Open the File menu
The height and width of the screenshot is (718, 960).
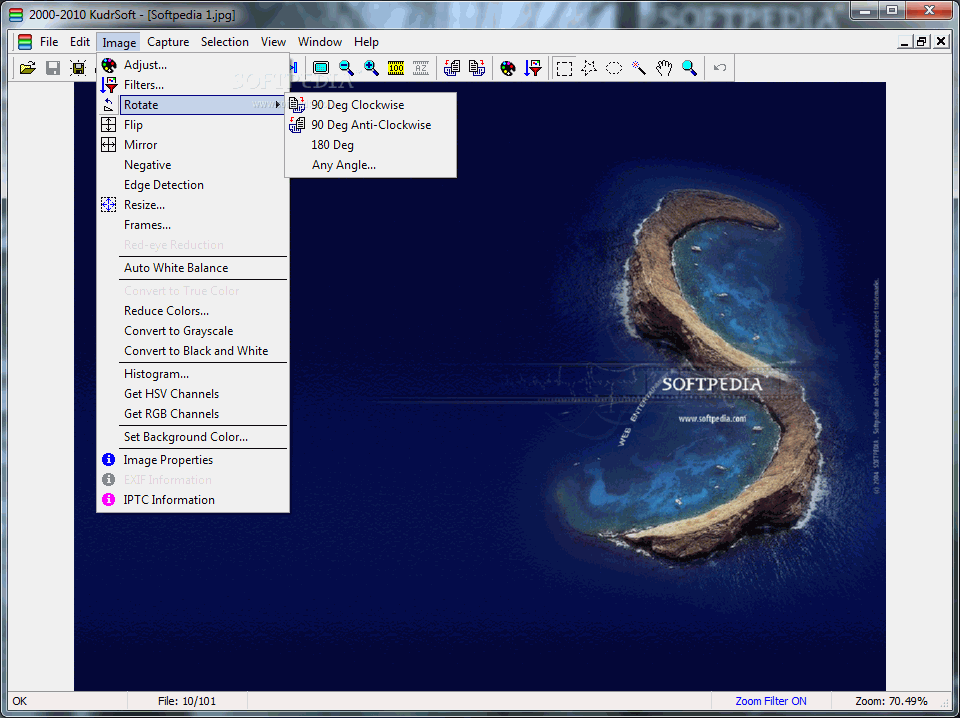tap(49, 42)
